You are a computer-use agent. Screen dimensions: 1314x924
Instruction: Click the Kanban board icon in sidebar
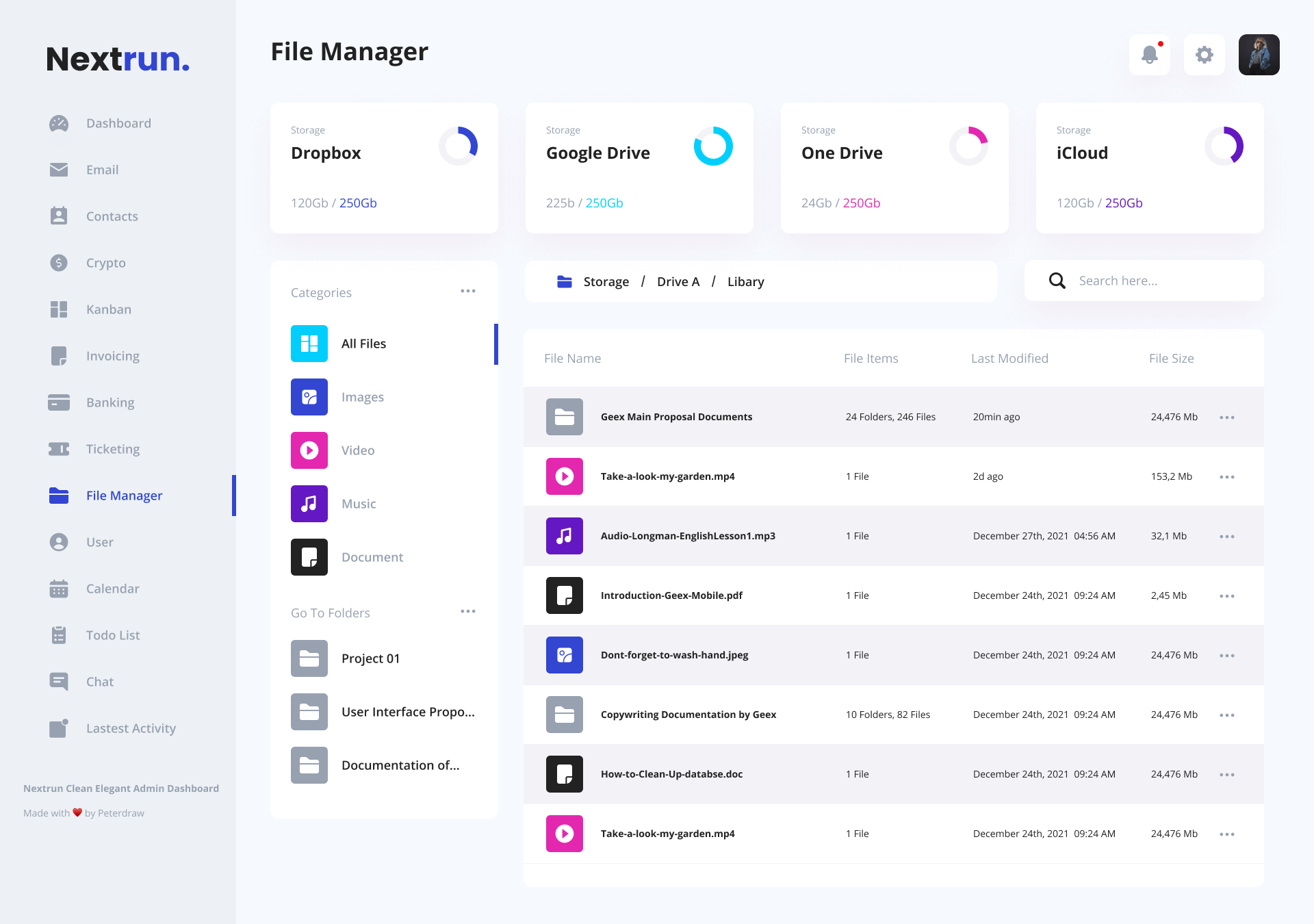pyautogui.click(x=59, y=309)
